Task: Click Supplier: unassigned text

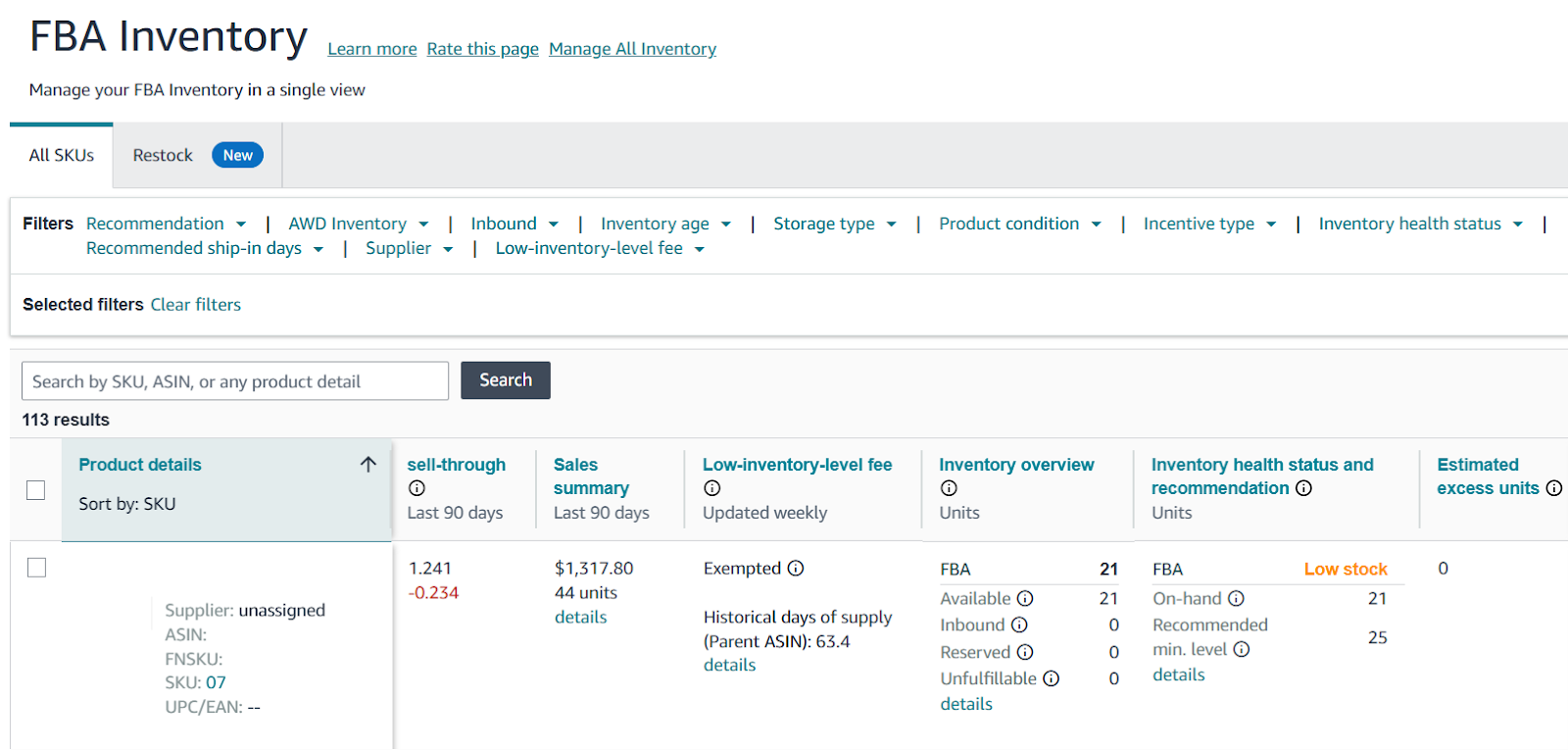Action: pos(245,611)
